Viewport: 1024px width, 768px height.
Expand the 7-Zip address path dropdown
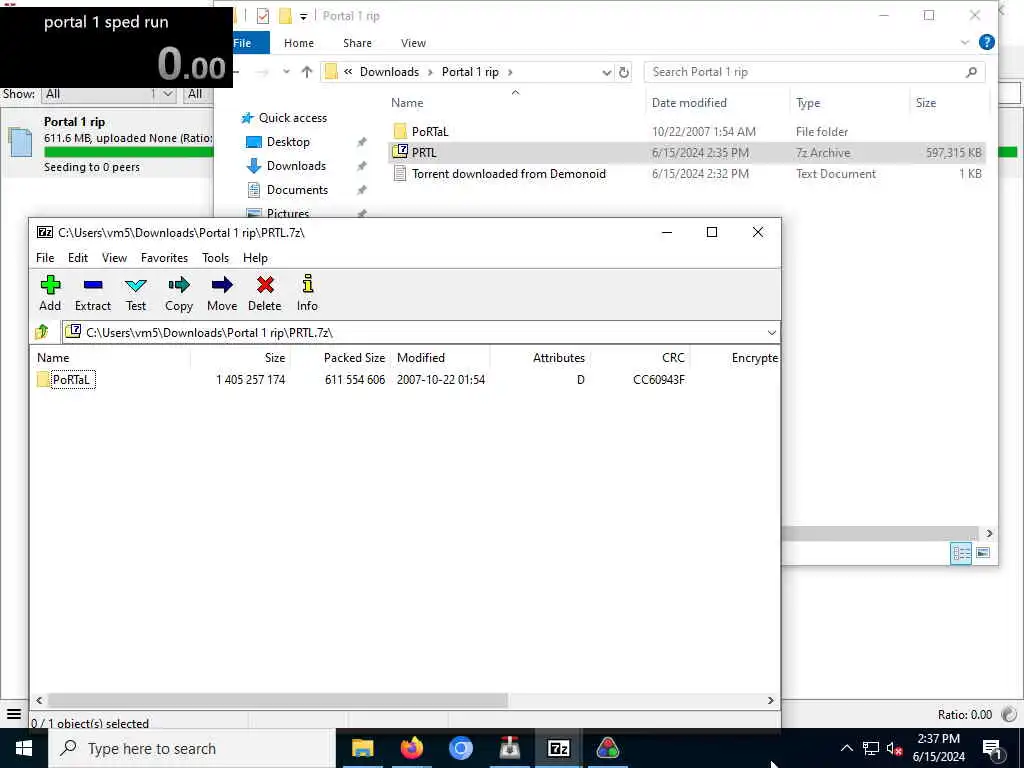coord(771,332)
